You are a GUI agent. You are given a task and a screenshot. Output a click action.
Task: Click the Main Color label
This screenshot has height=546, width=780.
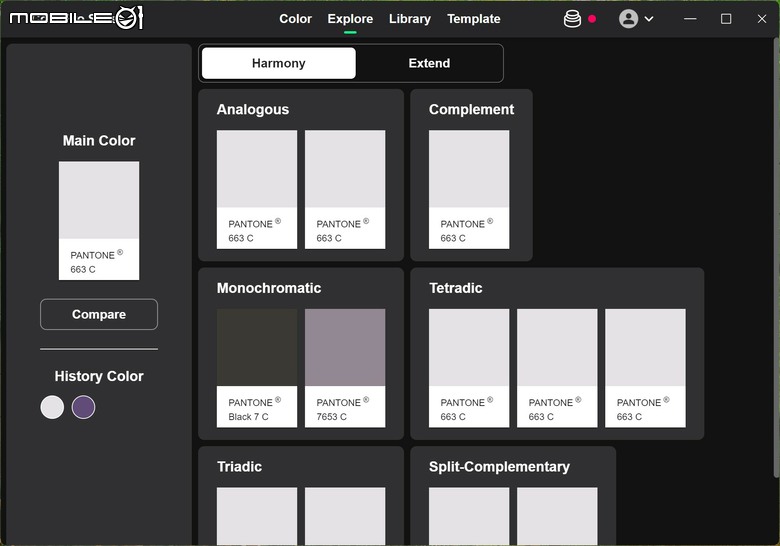pyautogui.click(x=99, y=141)
